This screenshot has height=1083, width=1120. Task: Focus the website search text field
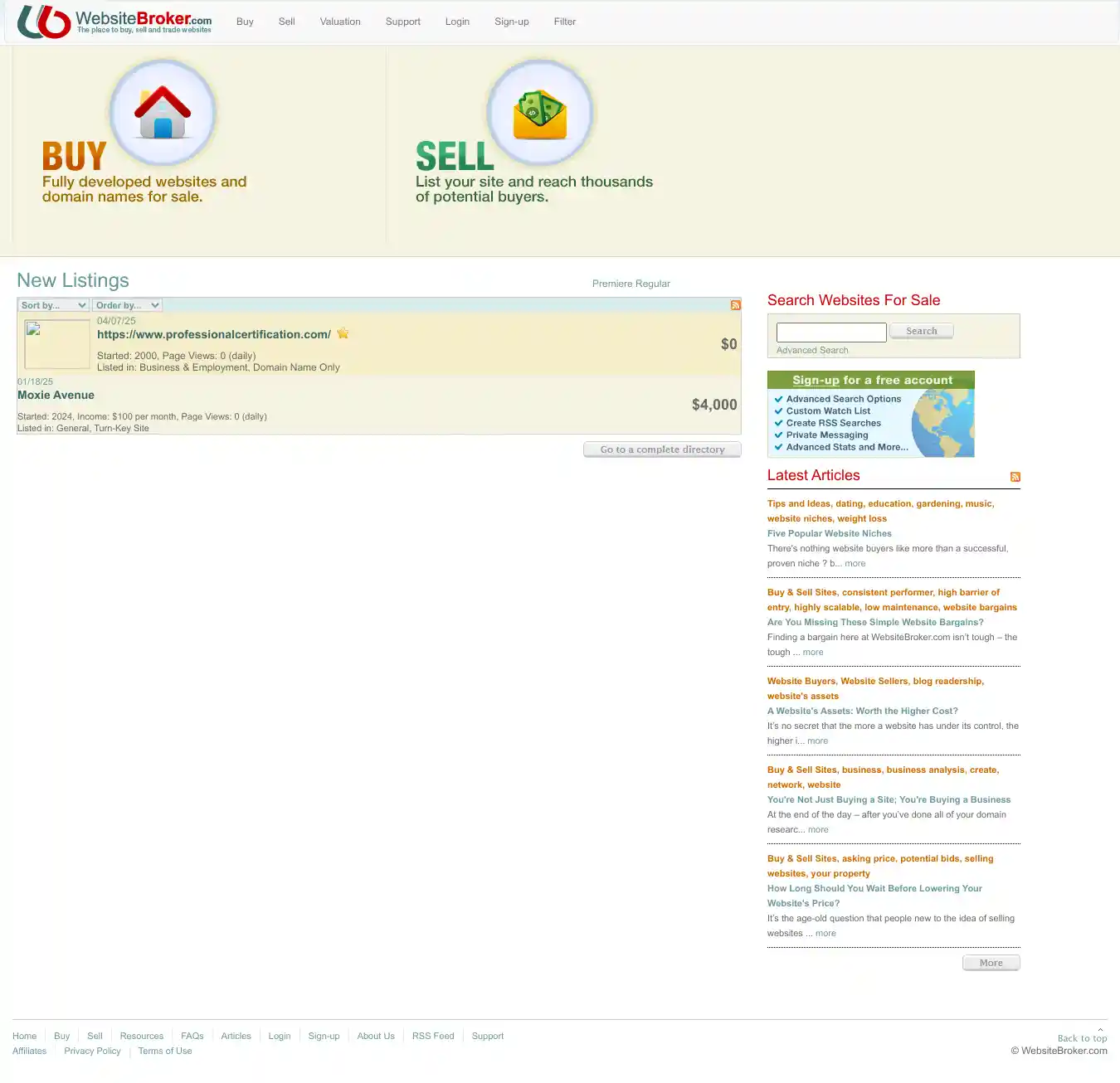click(831, 333)
